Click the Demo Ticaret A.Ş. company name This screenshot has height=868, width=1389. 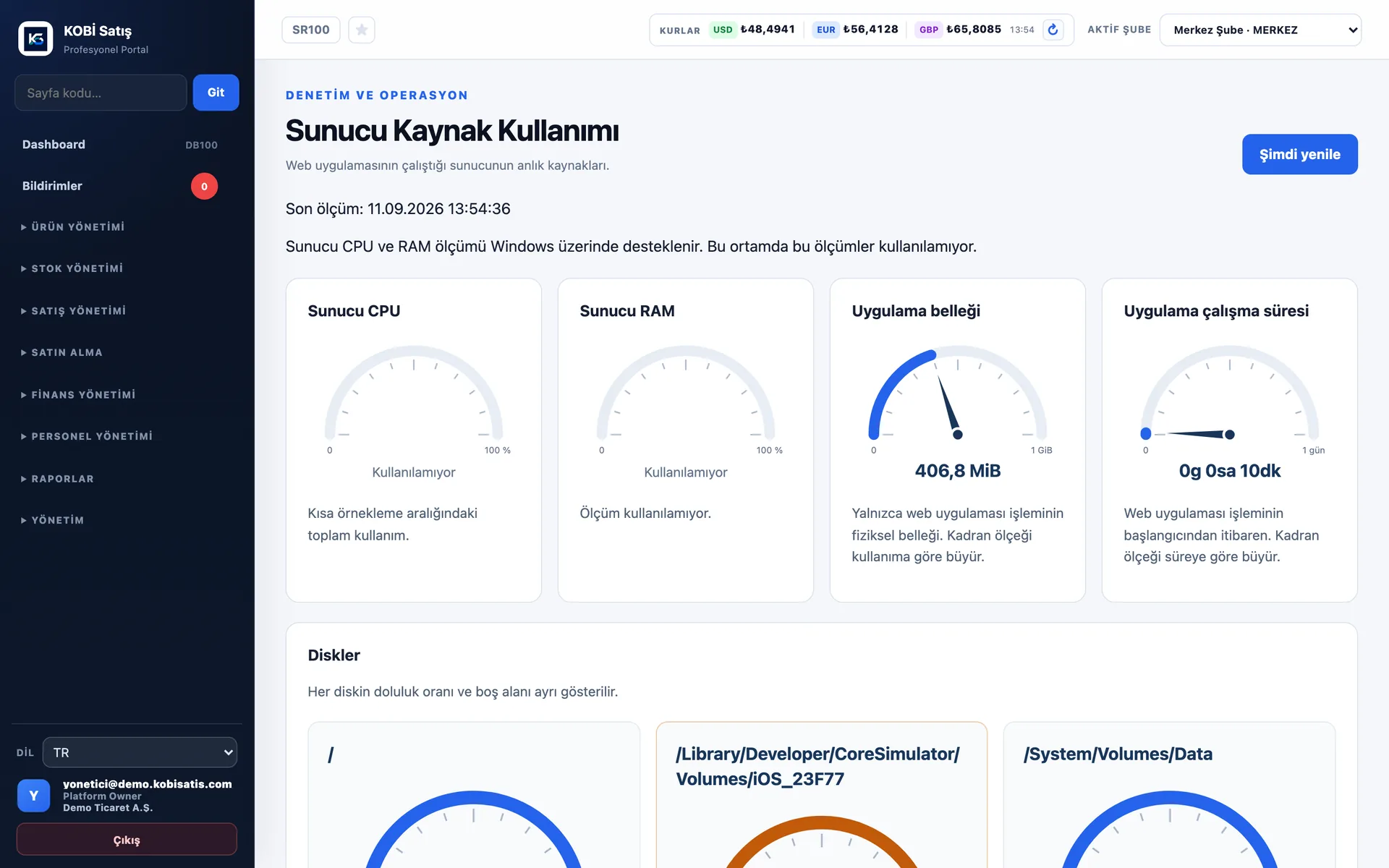(108, 808)
